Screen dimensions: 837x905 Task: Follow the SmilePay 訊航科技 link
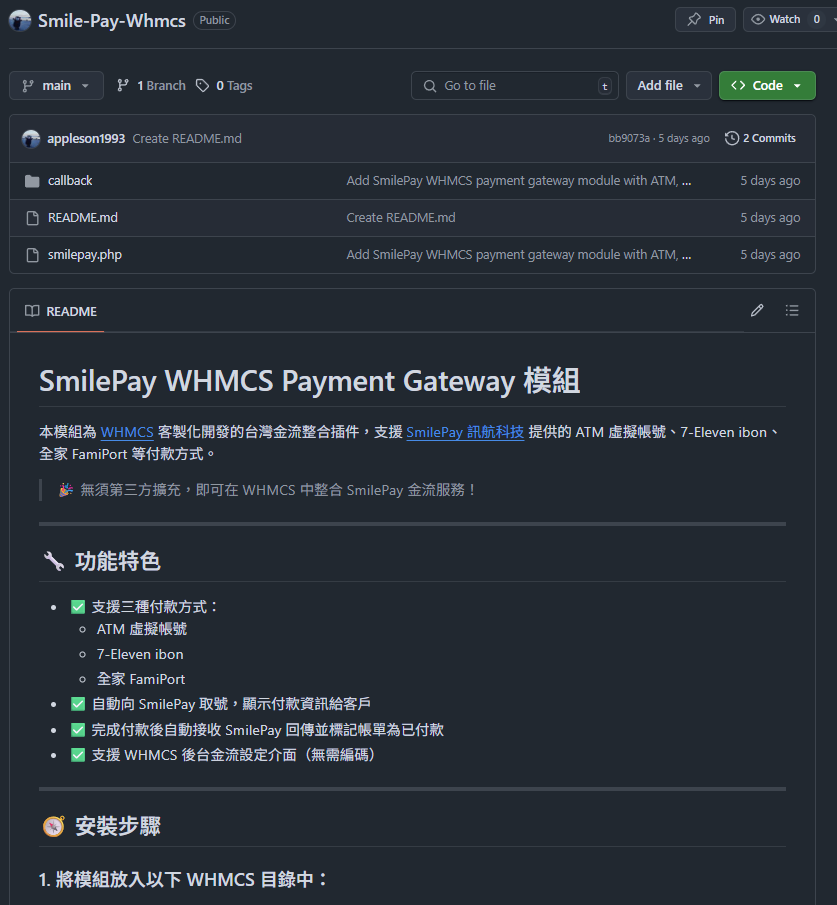pos(465,432)
